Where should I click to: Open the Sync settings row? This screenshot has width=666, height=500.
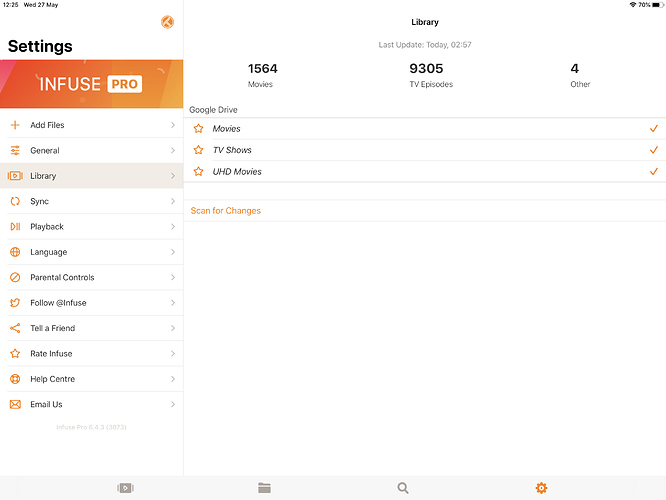[92, 201]
